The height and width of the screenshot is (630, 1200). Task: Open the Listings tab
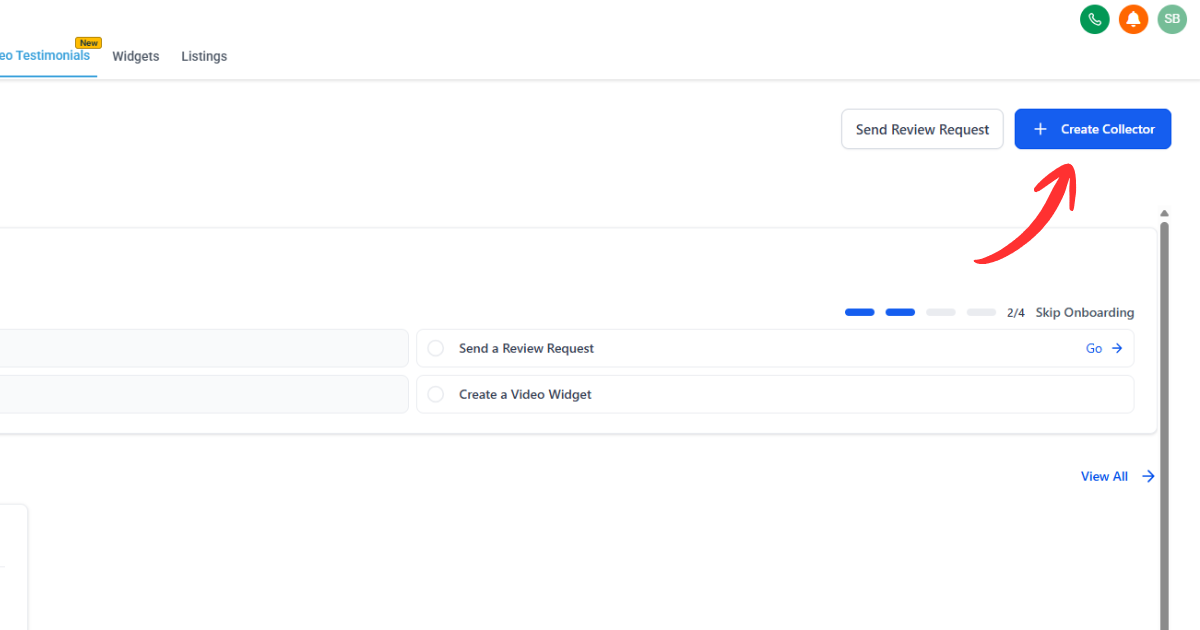click(204, 57)
